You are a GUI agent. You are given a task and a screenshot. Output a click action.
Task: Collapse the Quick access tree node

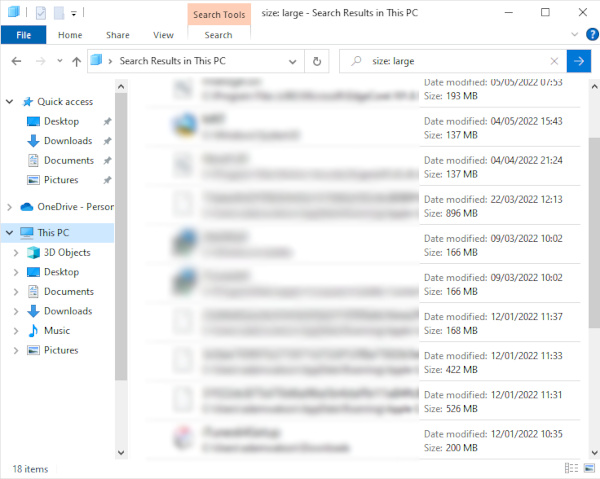click(10, 102)
